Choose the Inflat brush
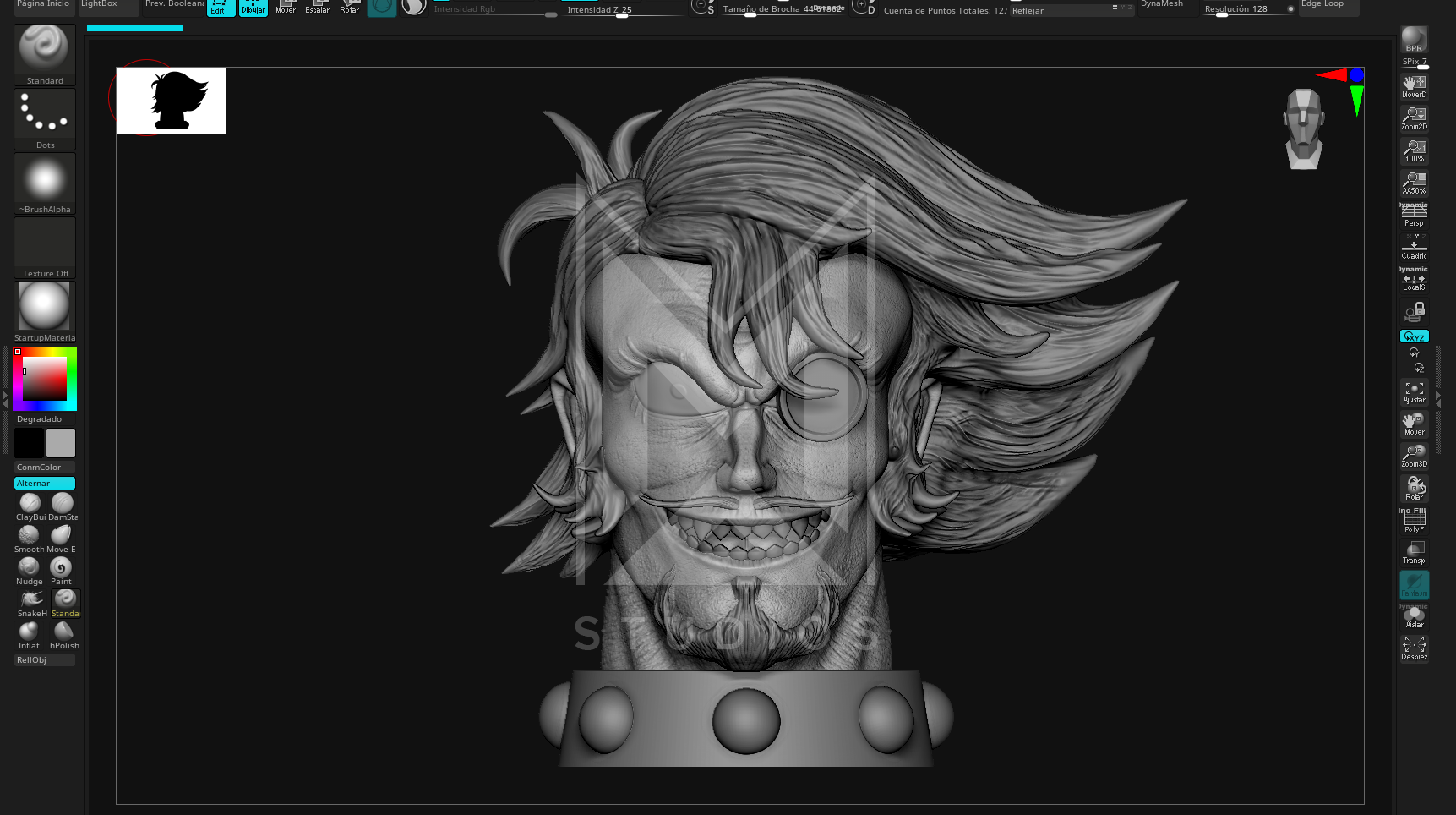1456x815 pixels. [29, 632]
